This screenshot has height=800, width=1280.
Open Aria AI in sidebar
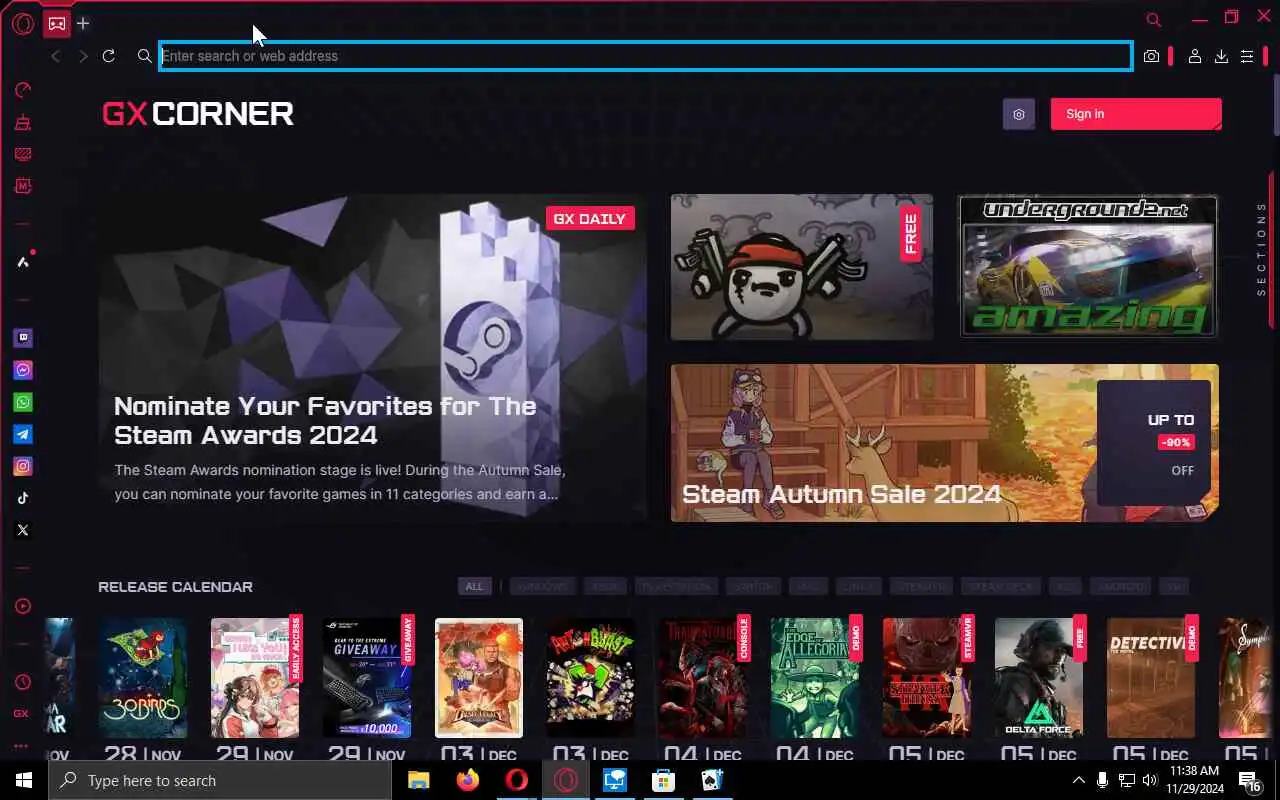[23, 262]
